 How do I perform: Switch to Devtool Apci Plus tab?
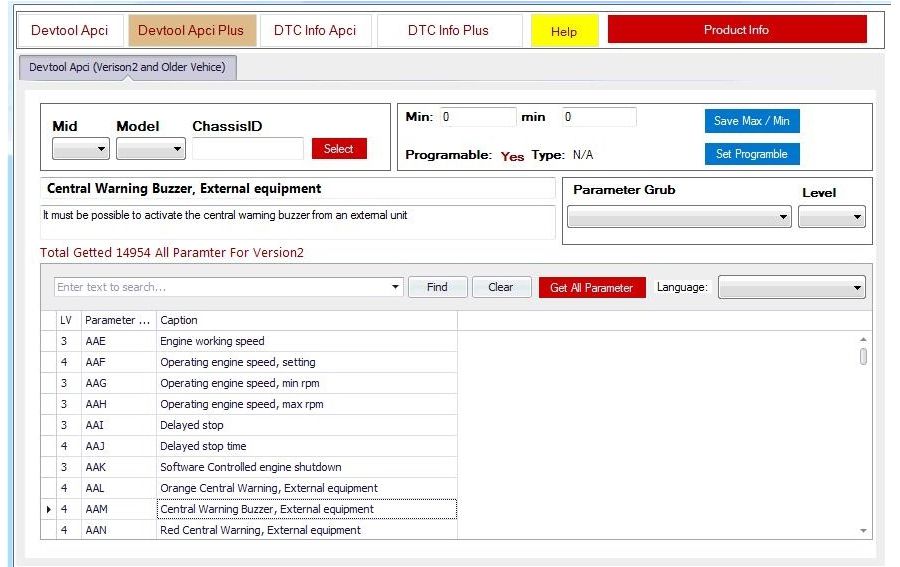(x=191, y=30)
